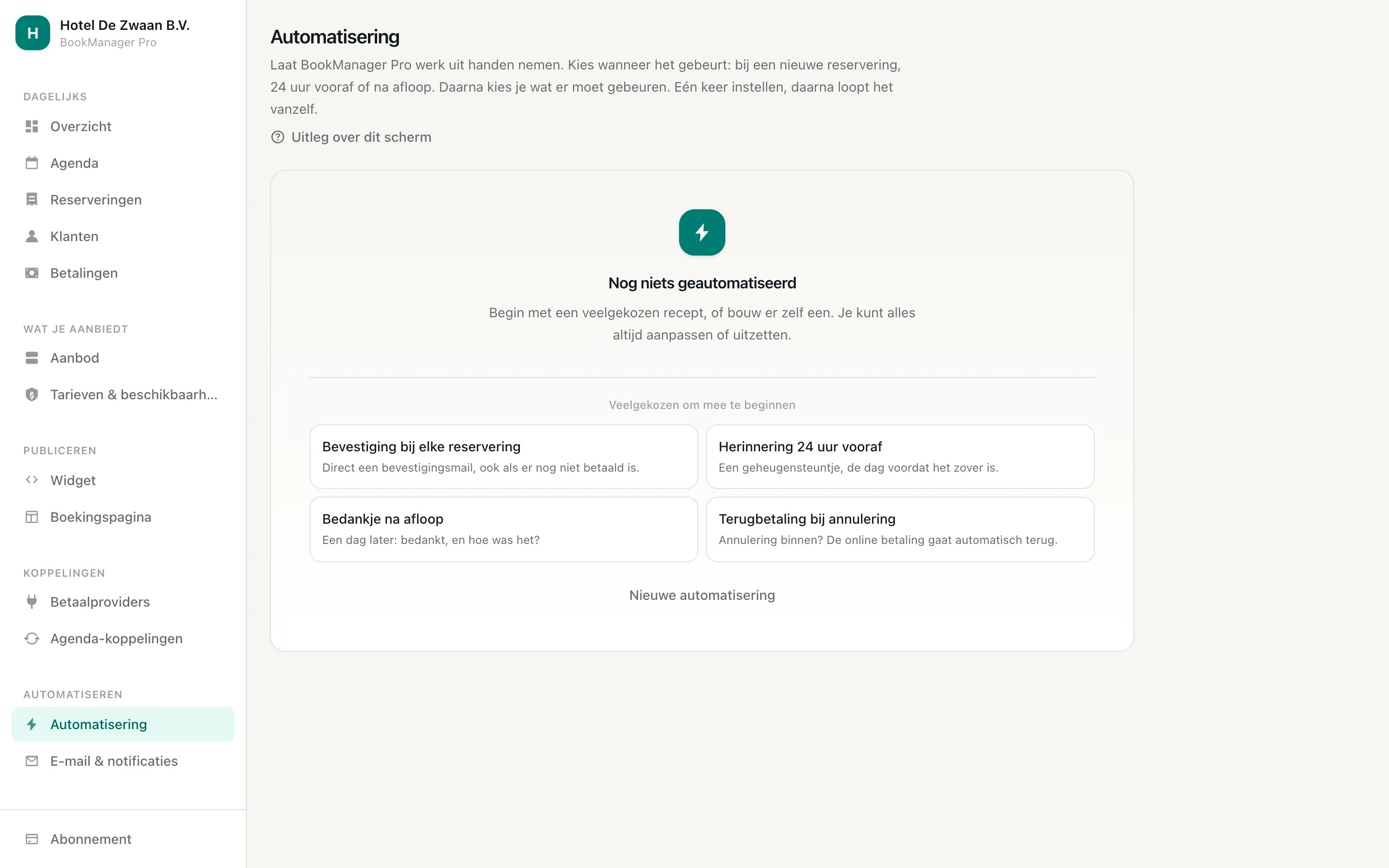Select Terugbetaling bij annulering recipe card

(x=900, y=529)
